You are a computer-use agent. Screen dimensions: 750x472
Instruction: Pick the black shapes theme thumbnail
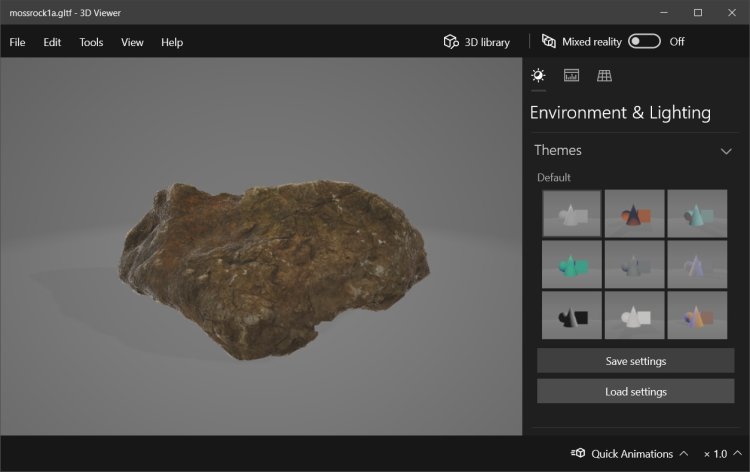[572, 315]
